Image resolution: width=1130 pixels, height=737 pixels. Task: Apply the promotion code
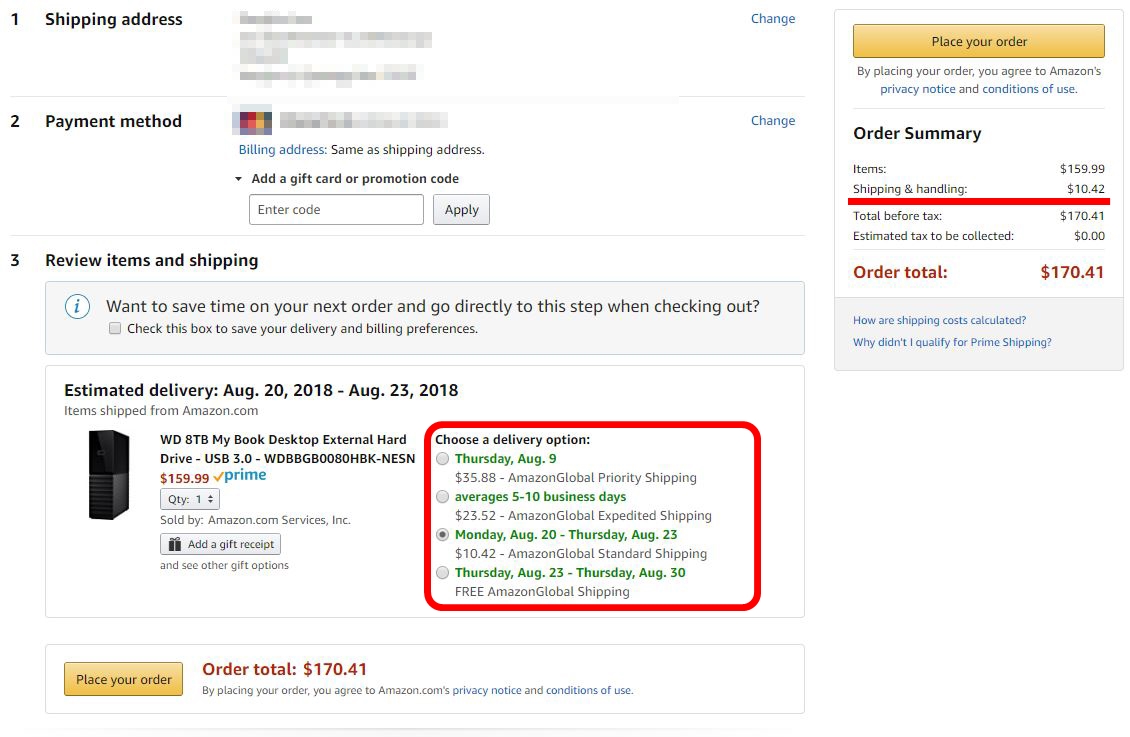461,210
